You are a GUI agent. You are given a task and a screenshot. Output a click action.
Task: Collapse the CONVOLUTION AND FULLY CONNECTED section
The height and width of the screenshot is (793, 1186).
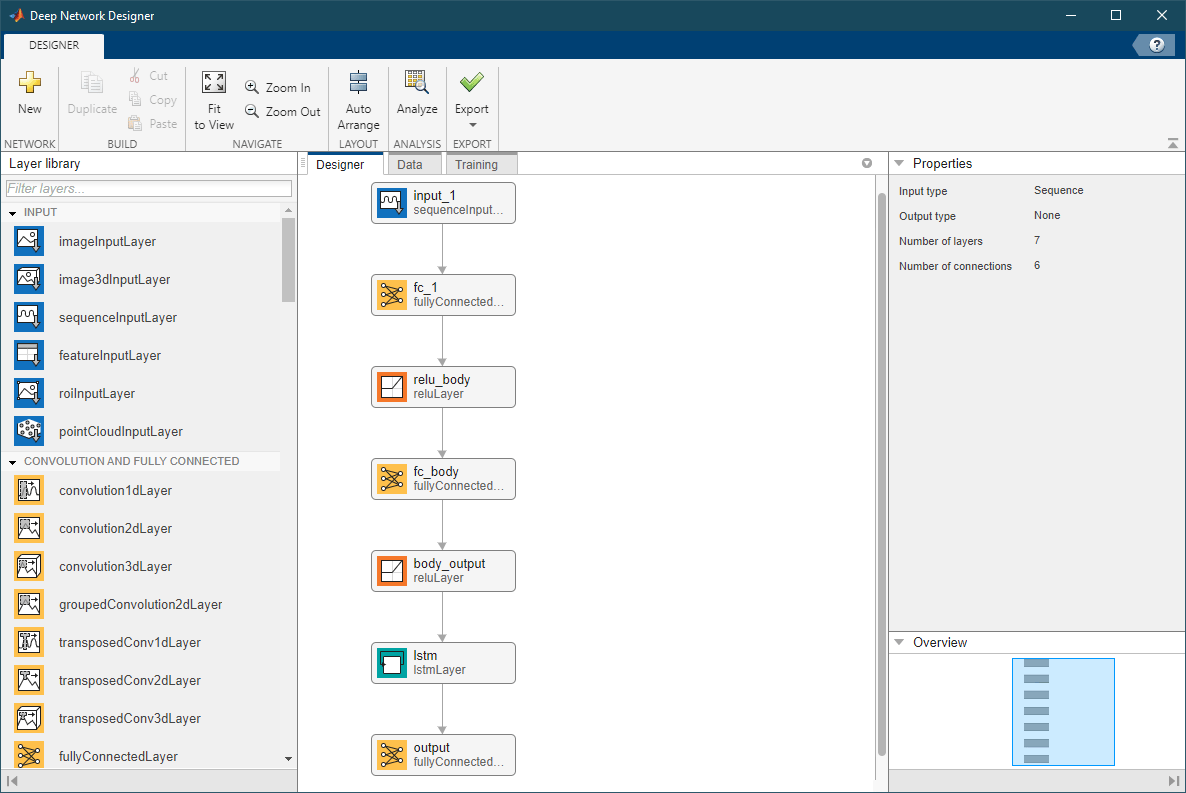coord(13,462)
